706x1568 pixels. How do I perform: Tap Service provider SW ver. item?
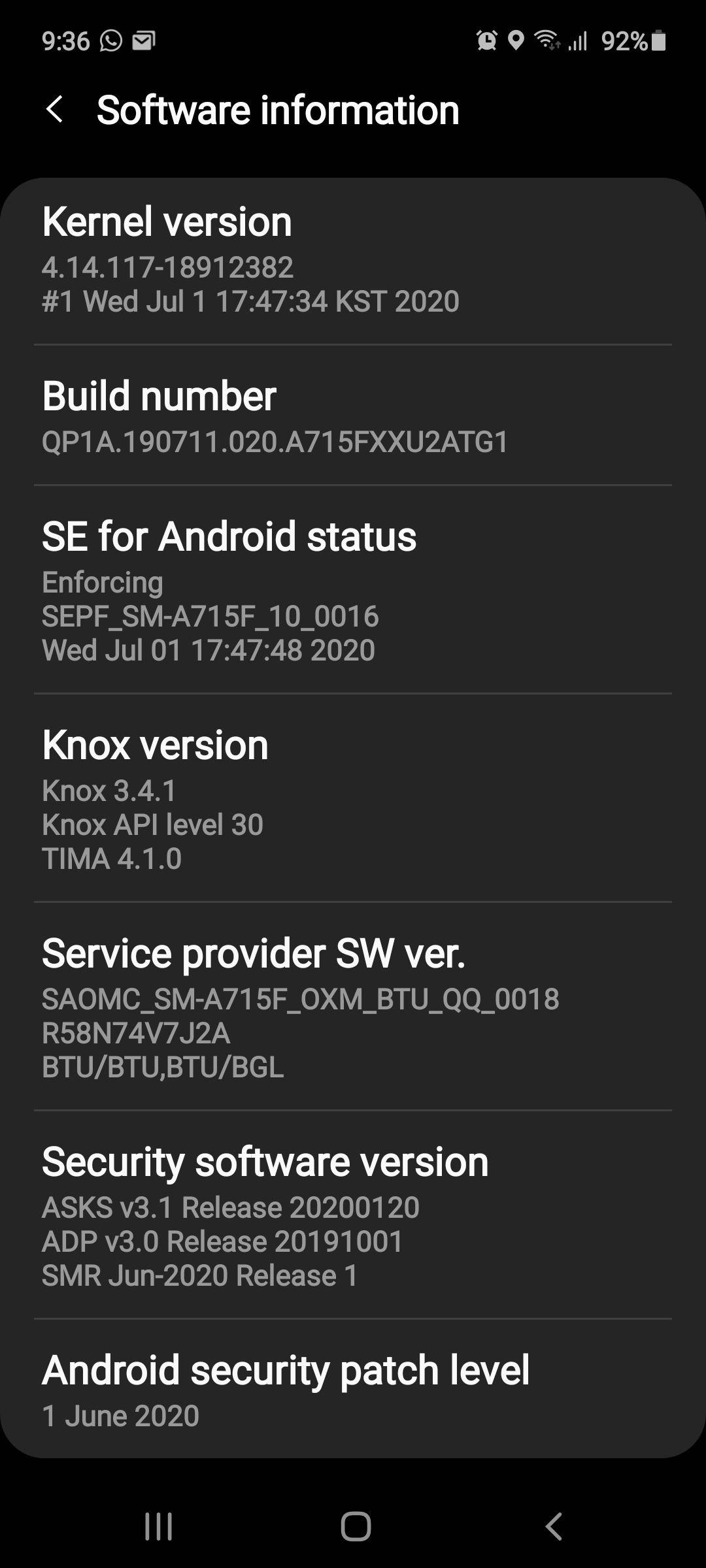tap(353, 1007)
